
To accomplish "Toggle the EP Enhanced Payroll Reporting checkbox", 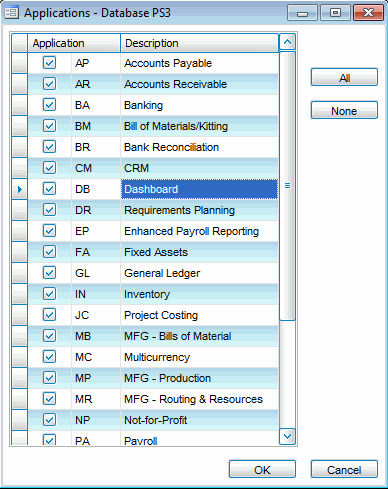I will pos(49,231).
